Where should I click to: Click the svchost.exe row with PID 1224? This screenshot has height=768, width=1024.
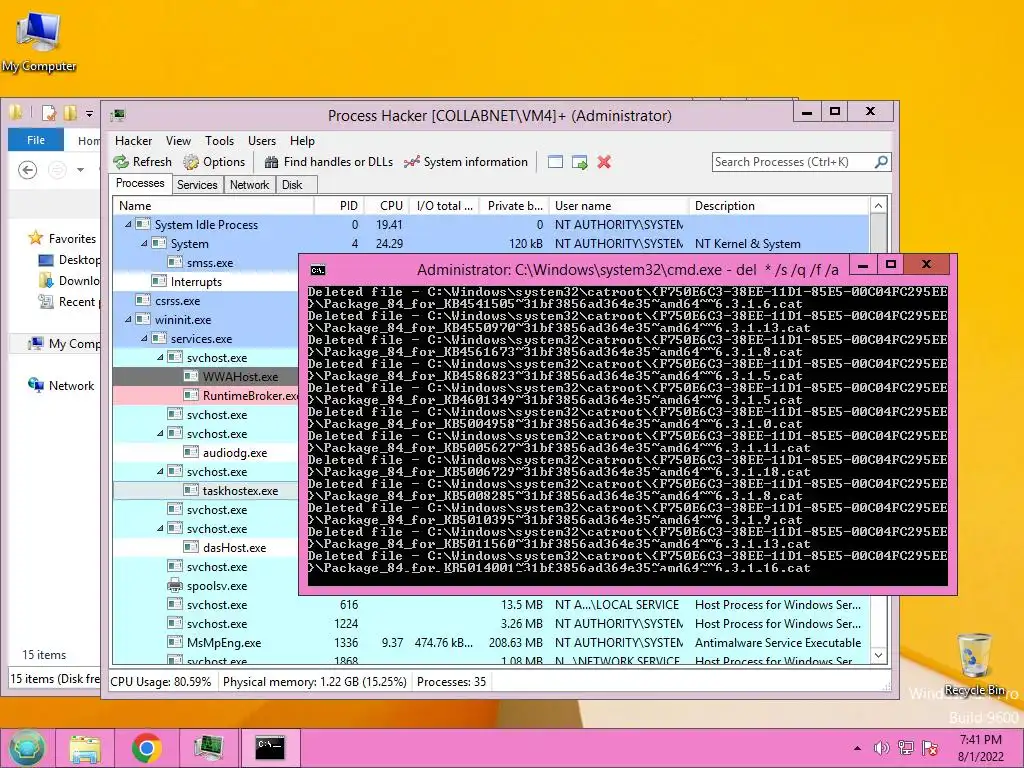pyautogui.click(x=491, y=624)
